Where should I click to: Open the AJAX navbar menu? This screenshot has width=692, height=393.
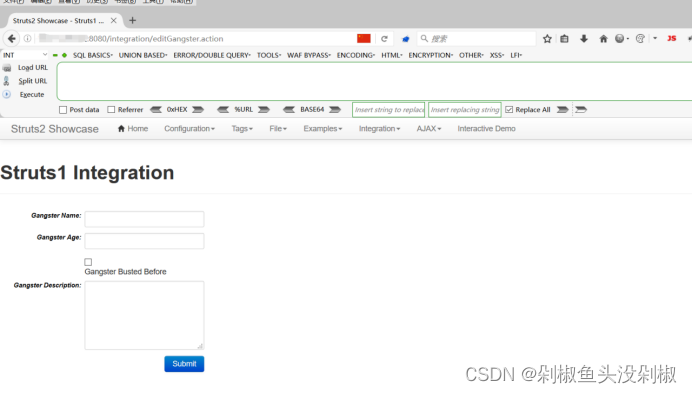click(429, 128)
